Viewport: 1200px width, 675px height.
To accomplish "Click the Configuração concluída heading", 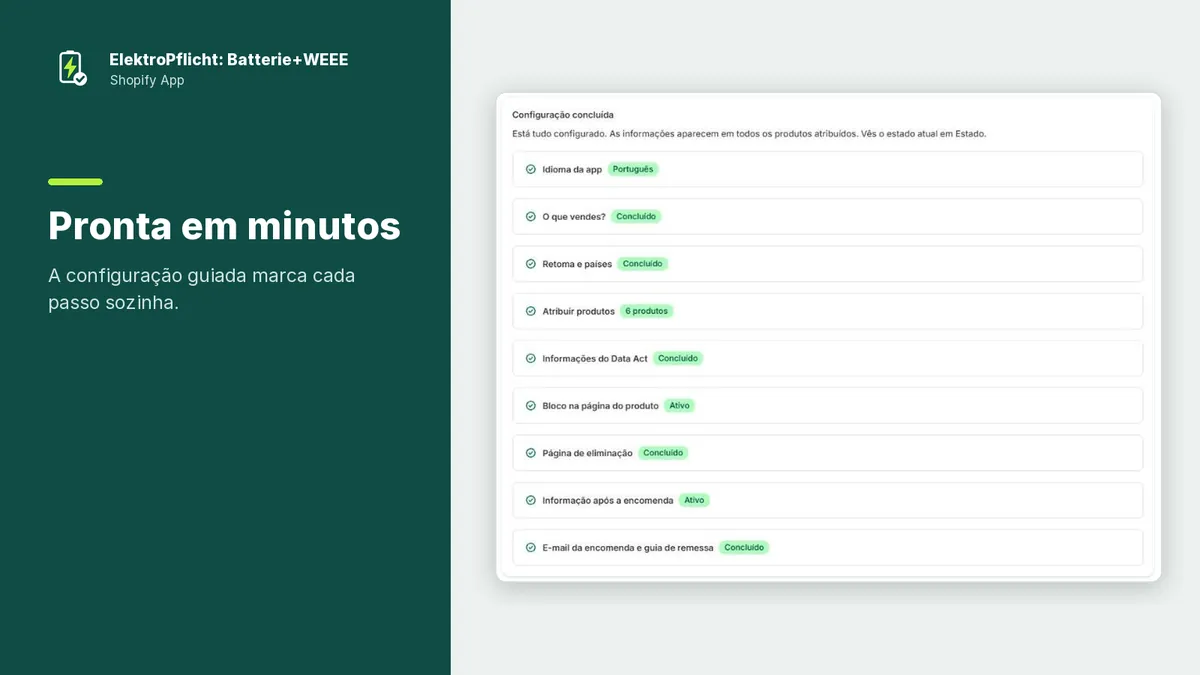I will (x=563, y=115).
